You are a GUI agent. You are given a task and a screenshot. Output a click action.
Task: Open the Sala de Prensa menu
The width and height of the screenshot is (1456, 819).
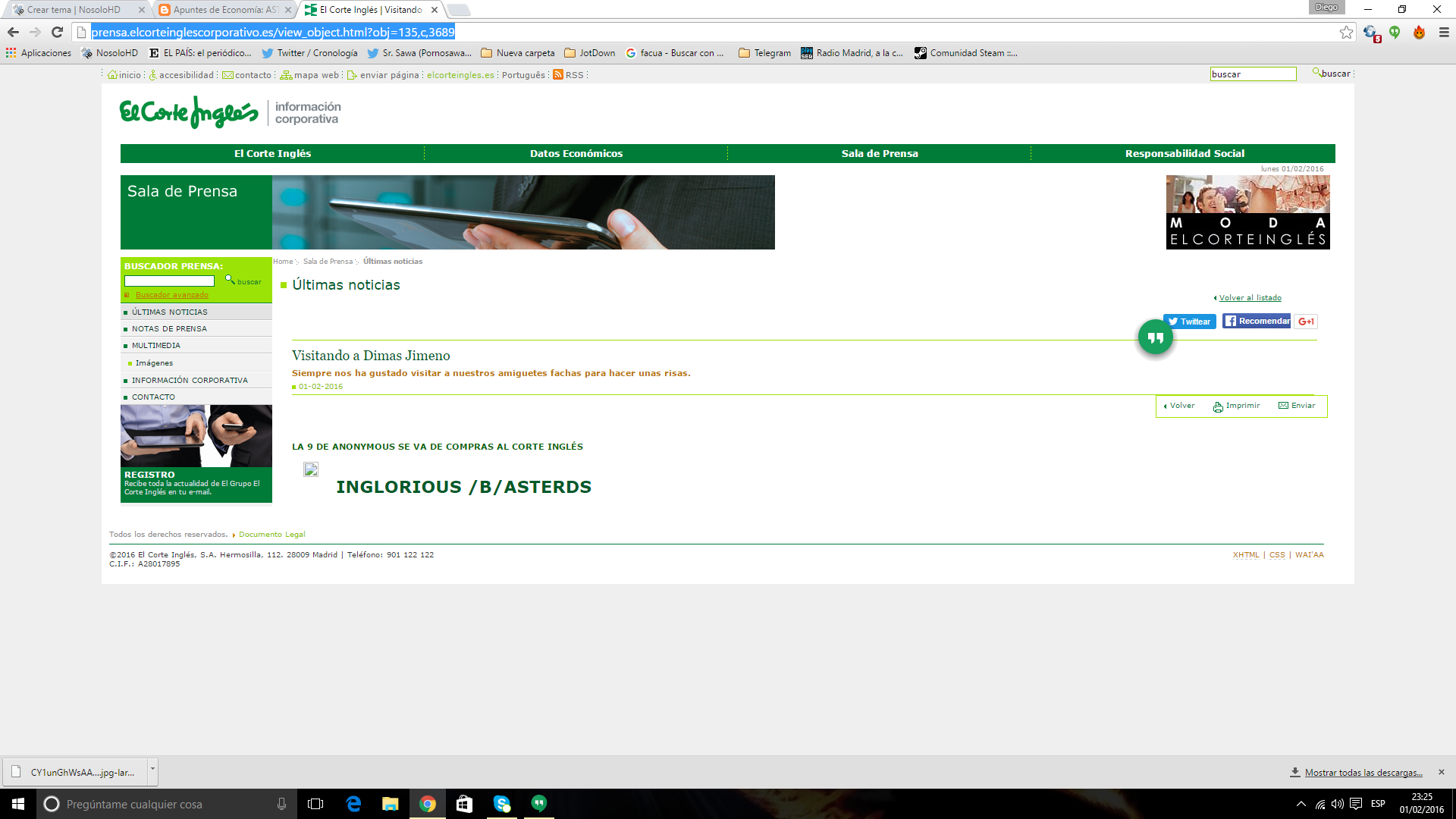click(880, 153)
